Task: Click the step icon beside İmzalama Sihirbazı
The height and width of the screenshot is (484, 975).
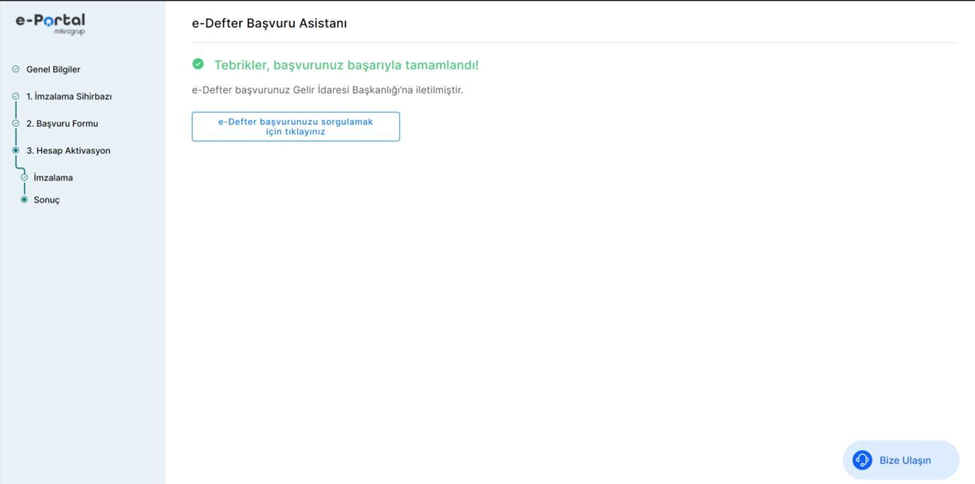Action: [x=15, y=97]
